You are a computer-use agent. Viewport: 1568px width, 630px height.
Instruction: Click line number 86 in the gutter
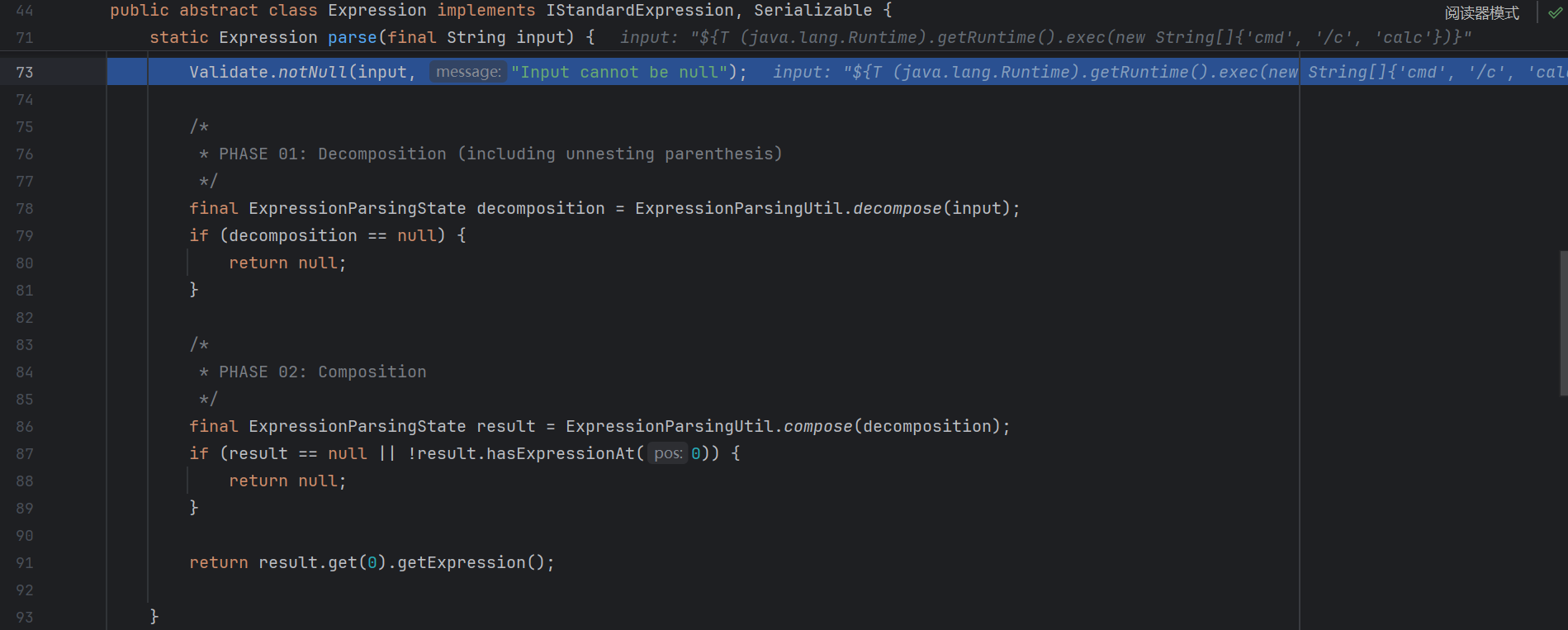tap(25, 427)
